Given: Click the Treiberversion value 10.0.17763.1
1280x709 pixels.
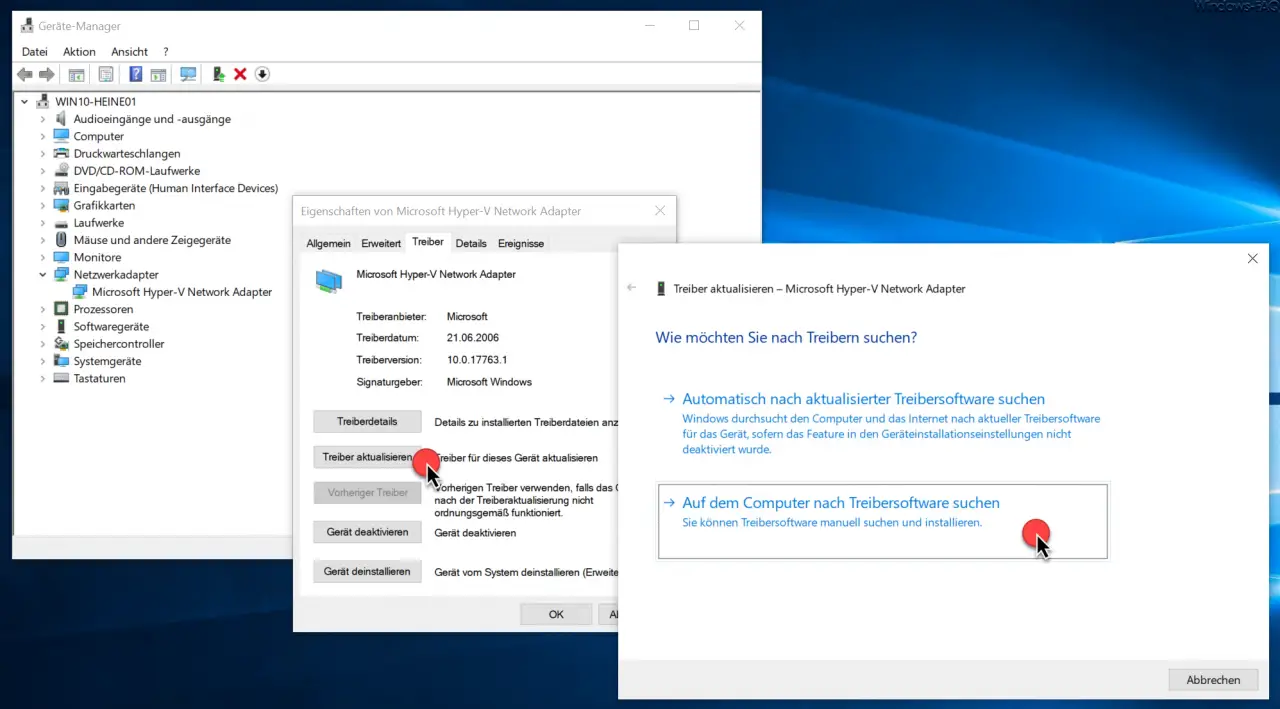Looking at the screenshot, I should tap(477, 360).
